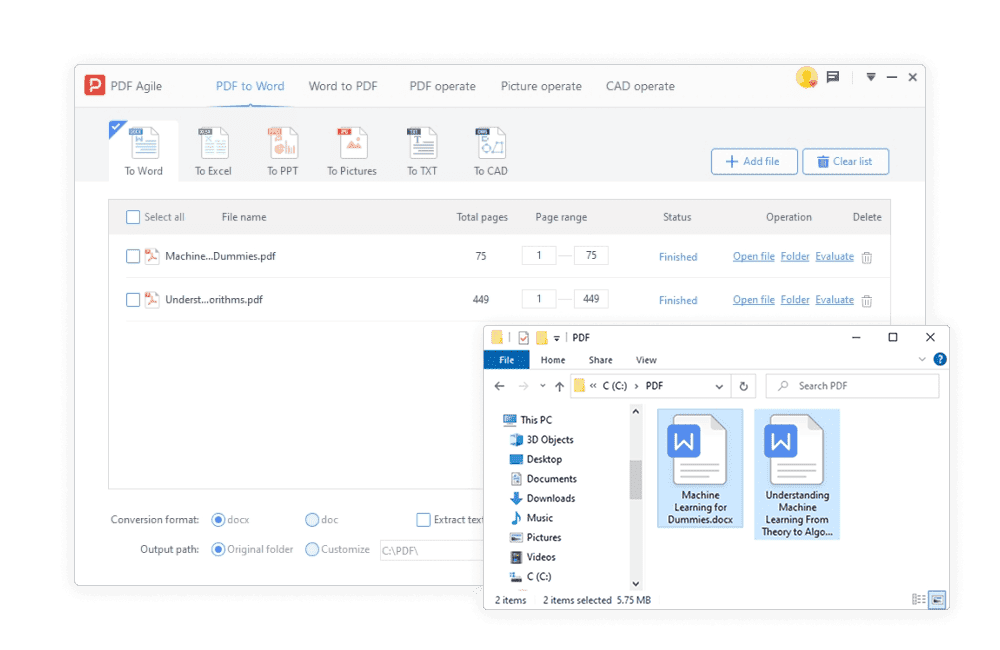The image size is (1000, 650).
Task: Open file link for Machine...Dummies.pdf
Action: point(753,257)
